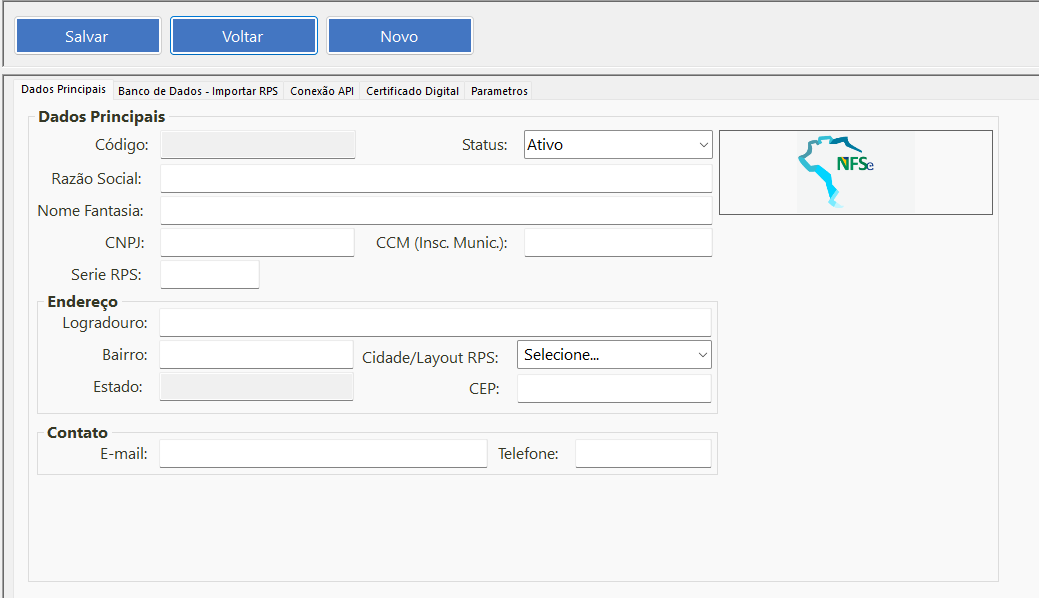Click into the CEP field
This screenshot has width=1039, height=598.
[614, 389]
